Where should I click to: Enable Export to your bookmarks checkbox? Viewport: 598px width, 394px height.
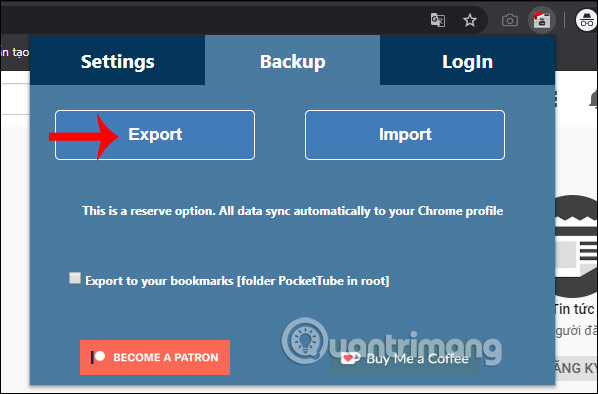point(75,278)
